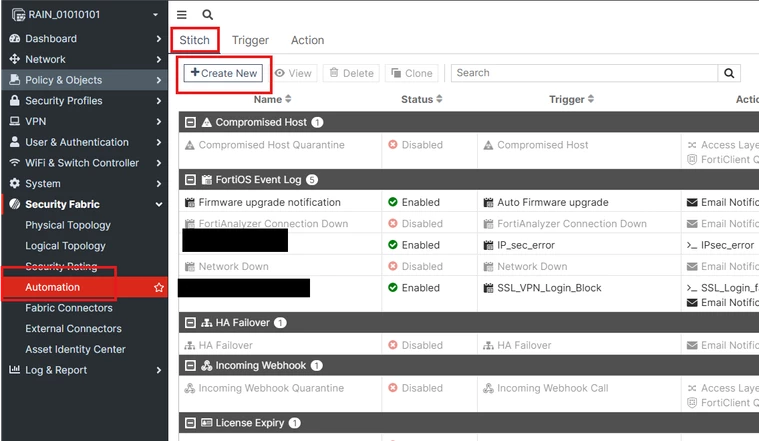Open the Dashboard sidebar menu
The height and width of the screenshot is (441, 759).
tap(85, 38)
